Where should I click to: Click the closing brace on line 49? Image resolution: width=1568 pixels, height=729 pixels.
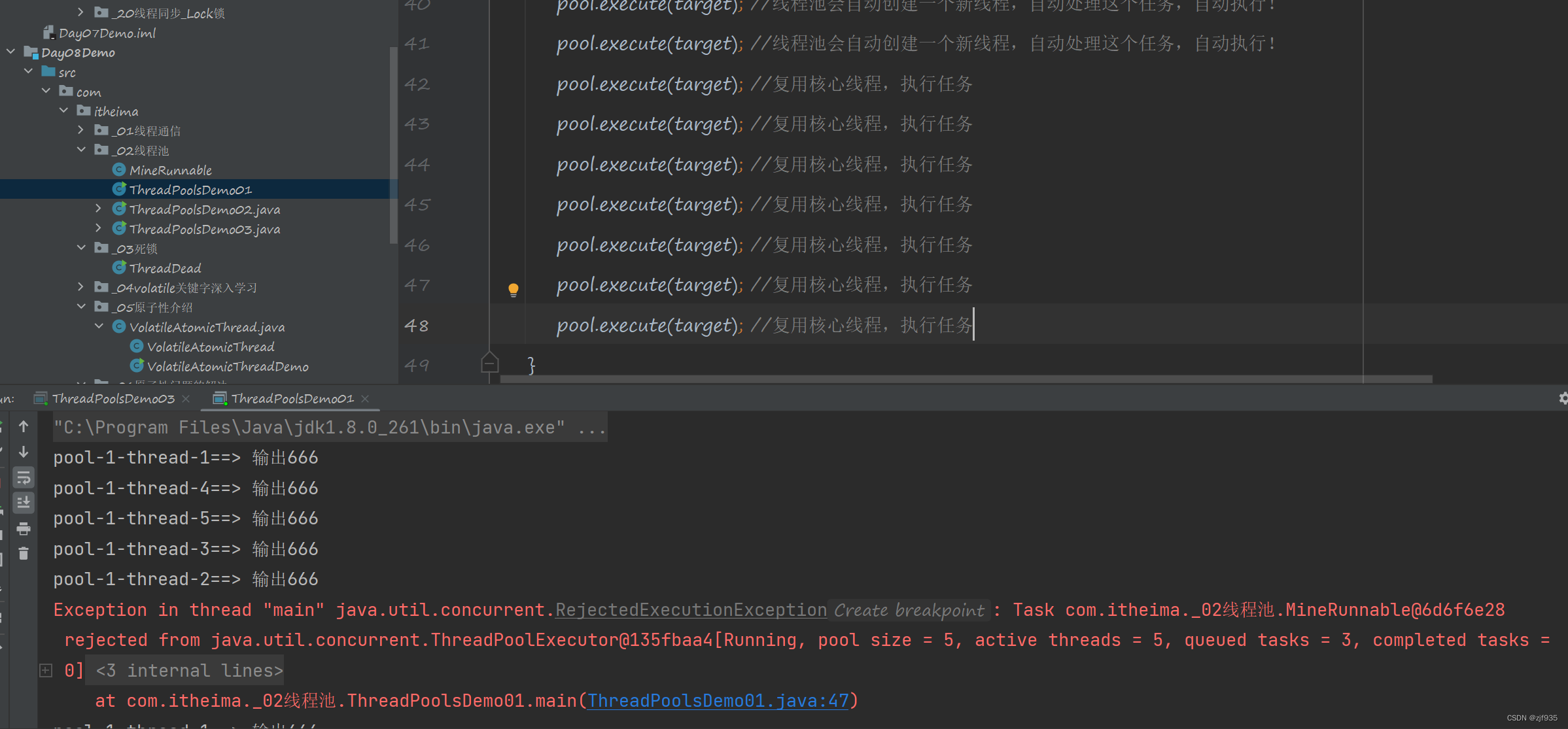tap(531, 364)
